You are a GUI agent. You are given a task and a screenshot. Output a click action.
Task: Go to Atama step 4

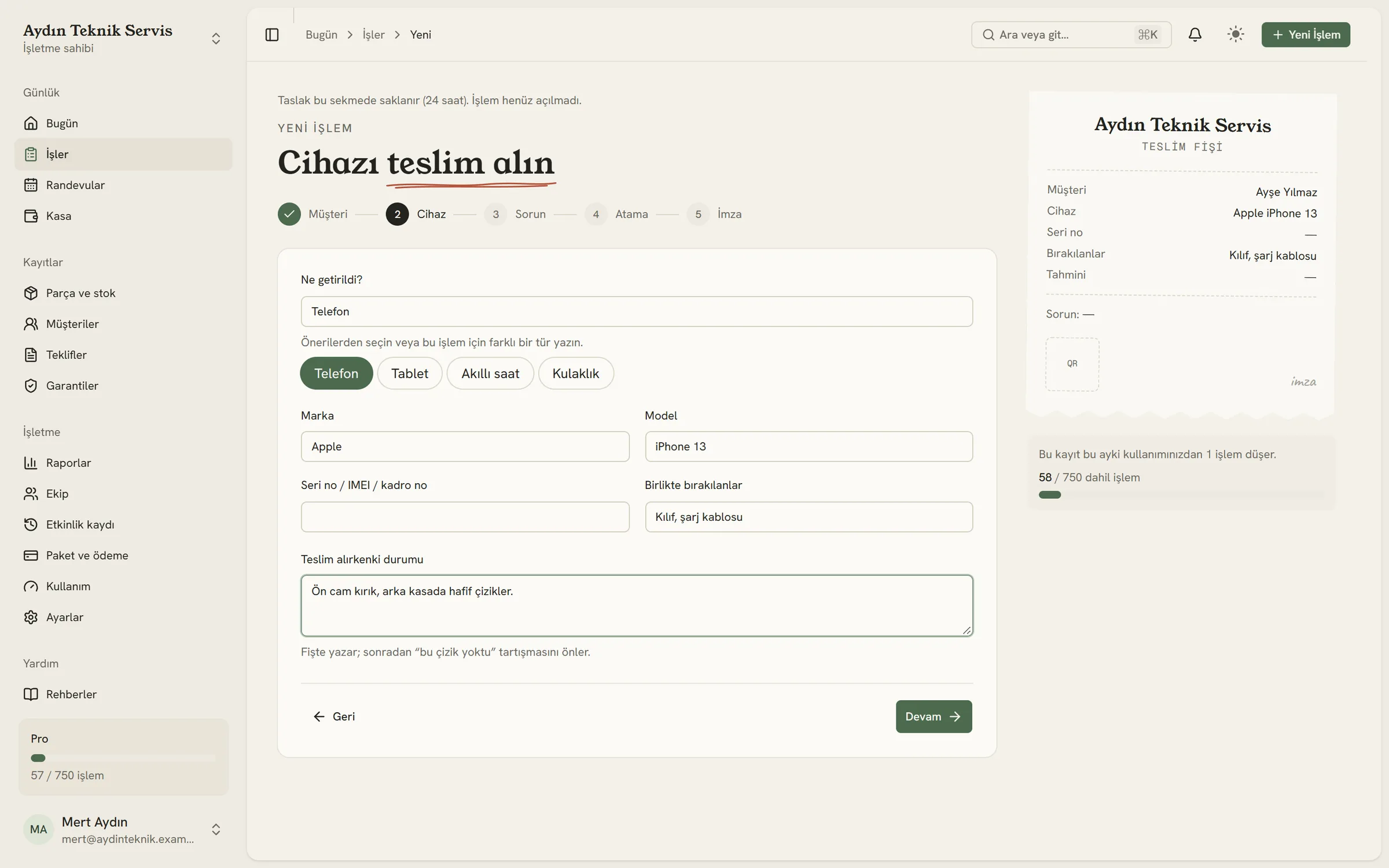[x=616, y=214]
